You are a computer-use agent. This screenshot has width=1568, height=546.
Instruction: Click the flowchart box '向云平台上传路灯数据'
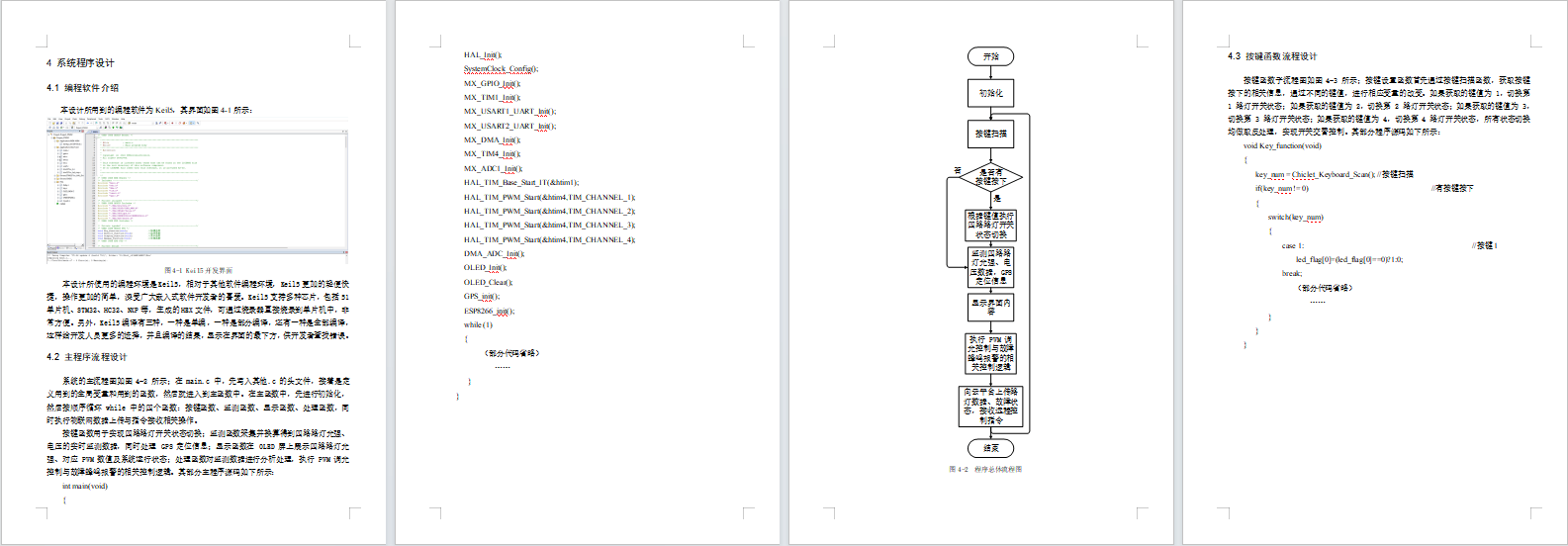coord(991,406)
